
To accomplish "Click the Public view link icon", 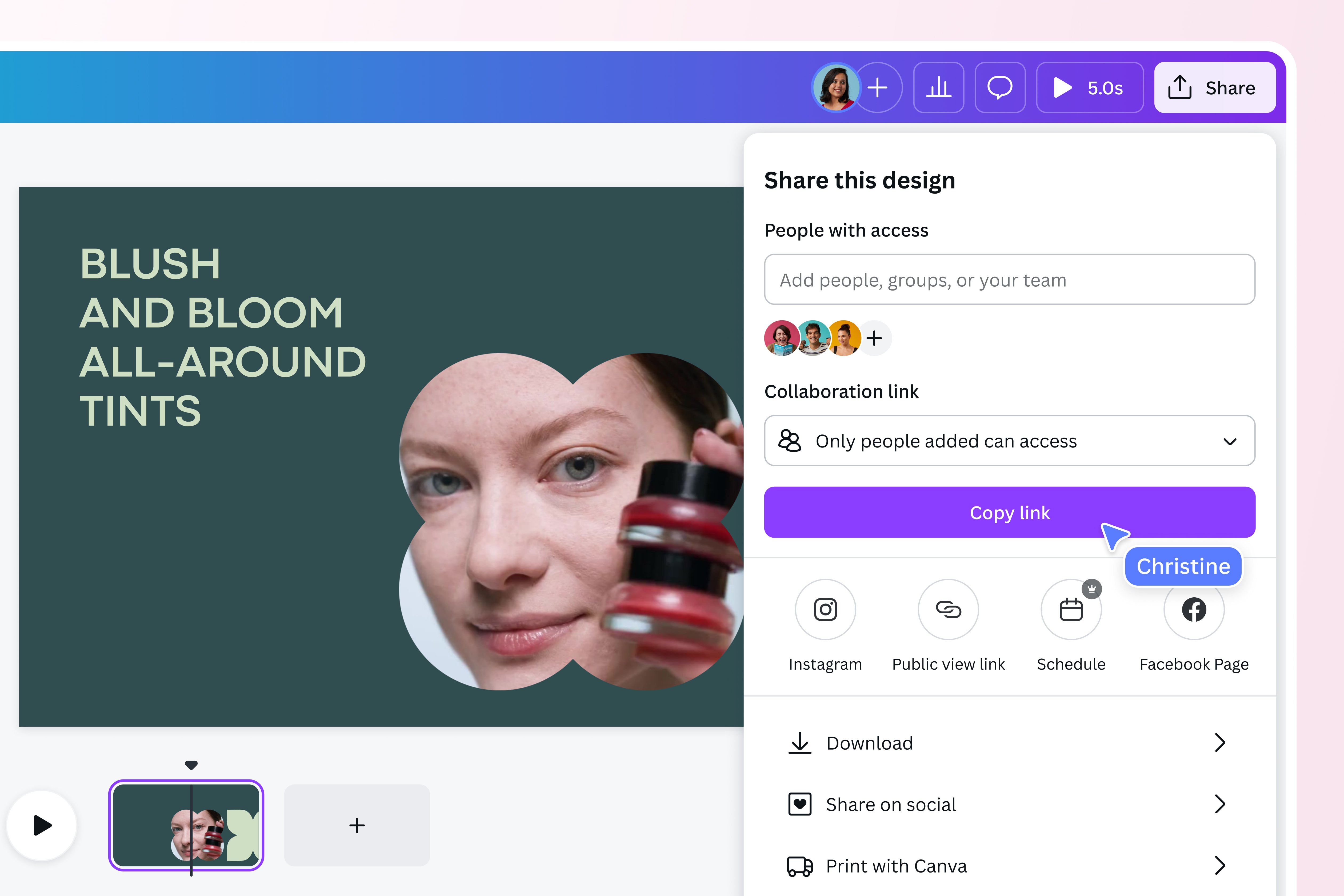I will click(948, 609).
